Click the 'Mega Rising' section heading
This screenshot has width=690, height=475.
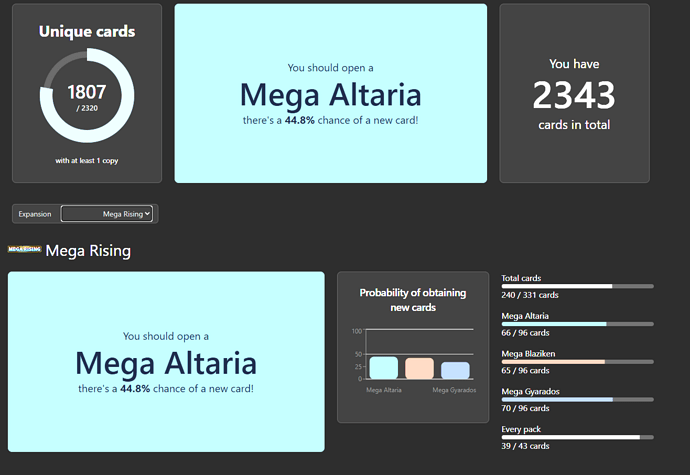tap(88, 250)
